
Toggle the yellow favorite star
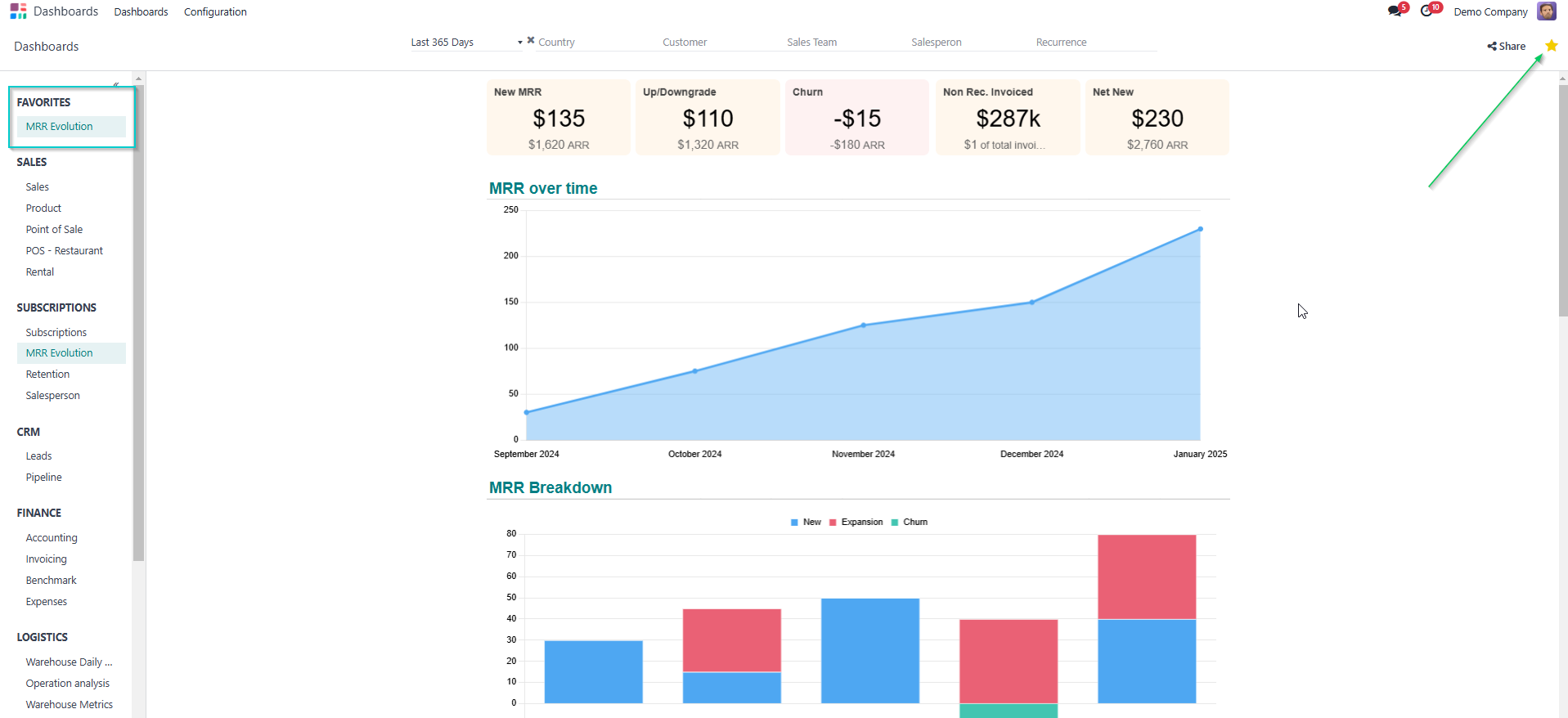1551,46
